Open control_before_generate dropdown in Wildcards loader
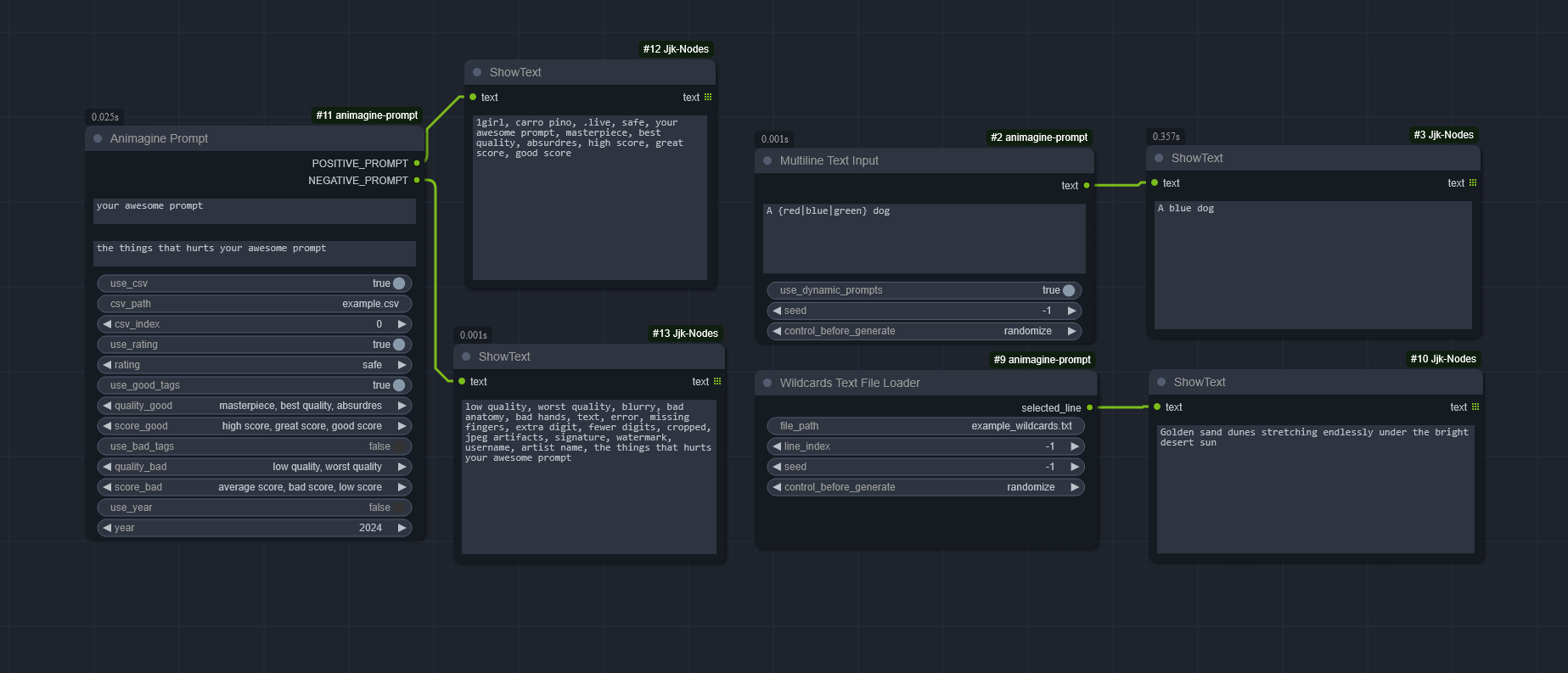 [926, 487]
